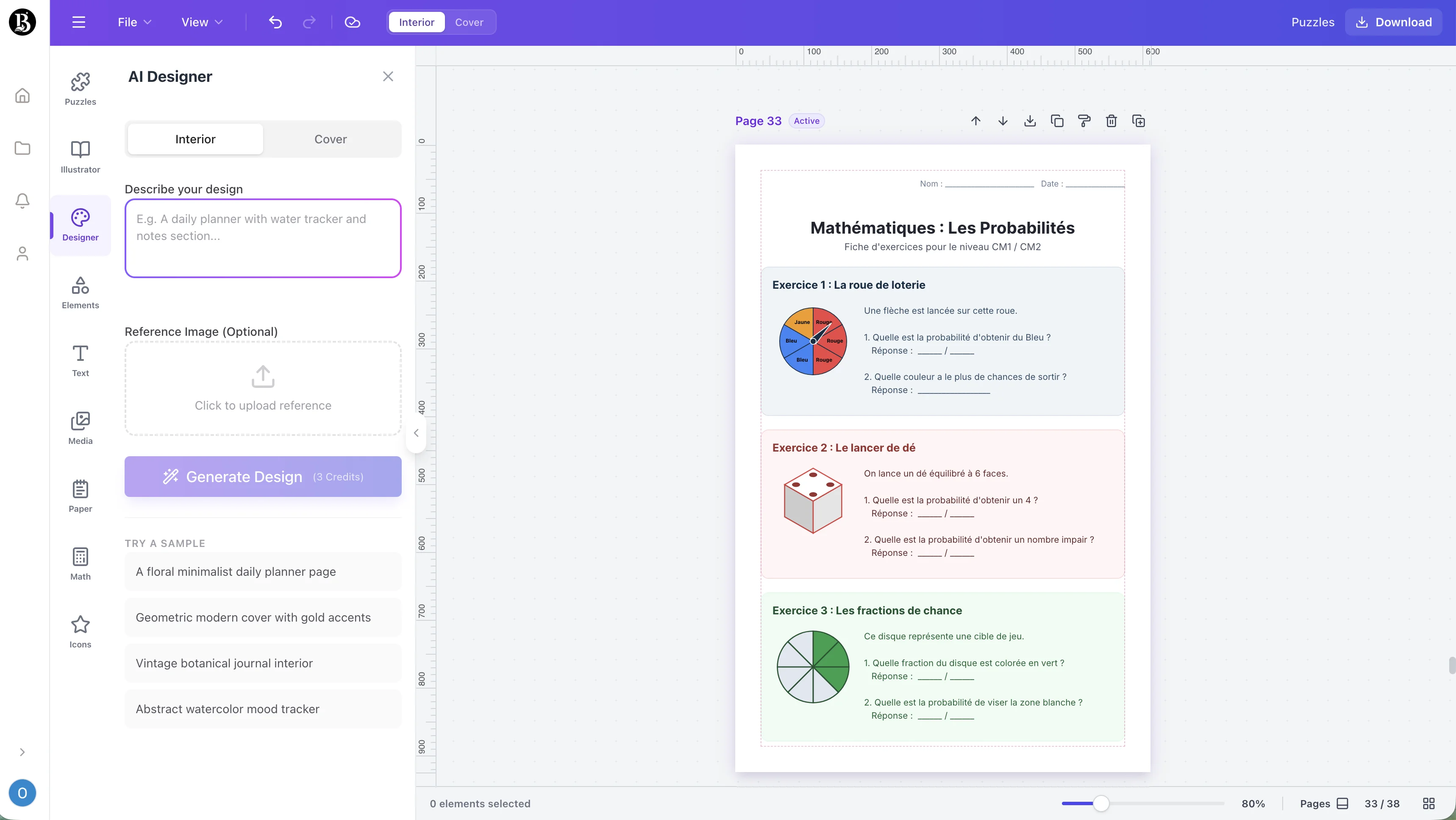1456x820 pixels.
Task: Open notifications bell
Action: pos(22,201)
